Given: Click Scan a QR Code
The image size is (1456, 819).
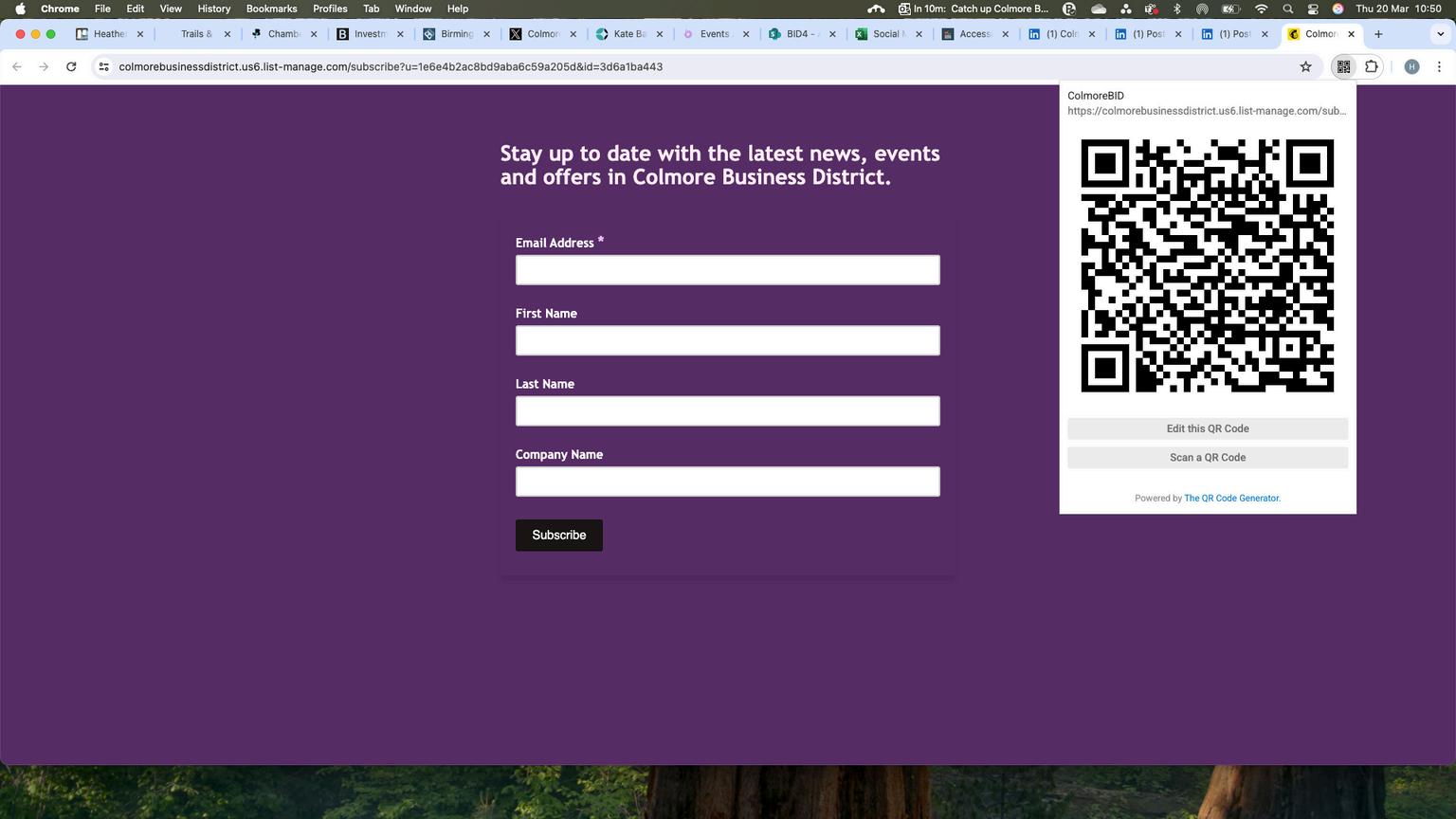Looking at the screenshot, I should (x=1208, y=457).
